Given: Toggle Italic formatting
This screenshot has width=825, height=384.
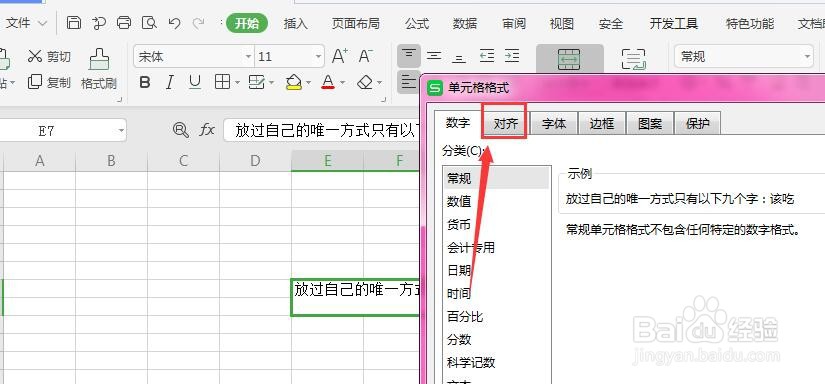Looking at the screenshot, I should pyautogui.click(x=169, y=82).
